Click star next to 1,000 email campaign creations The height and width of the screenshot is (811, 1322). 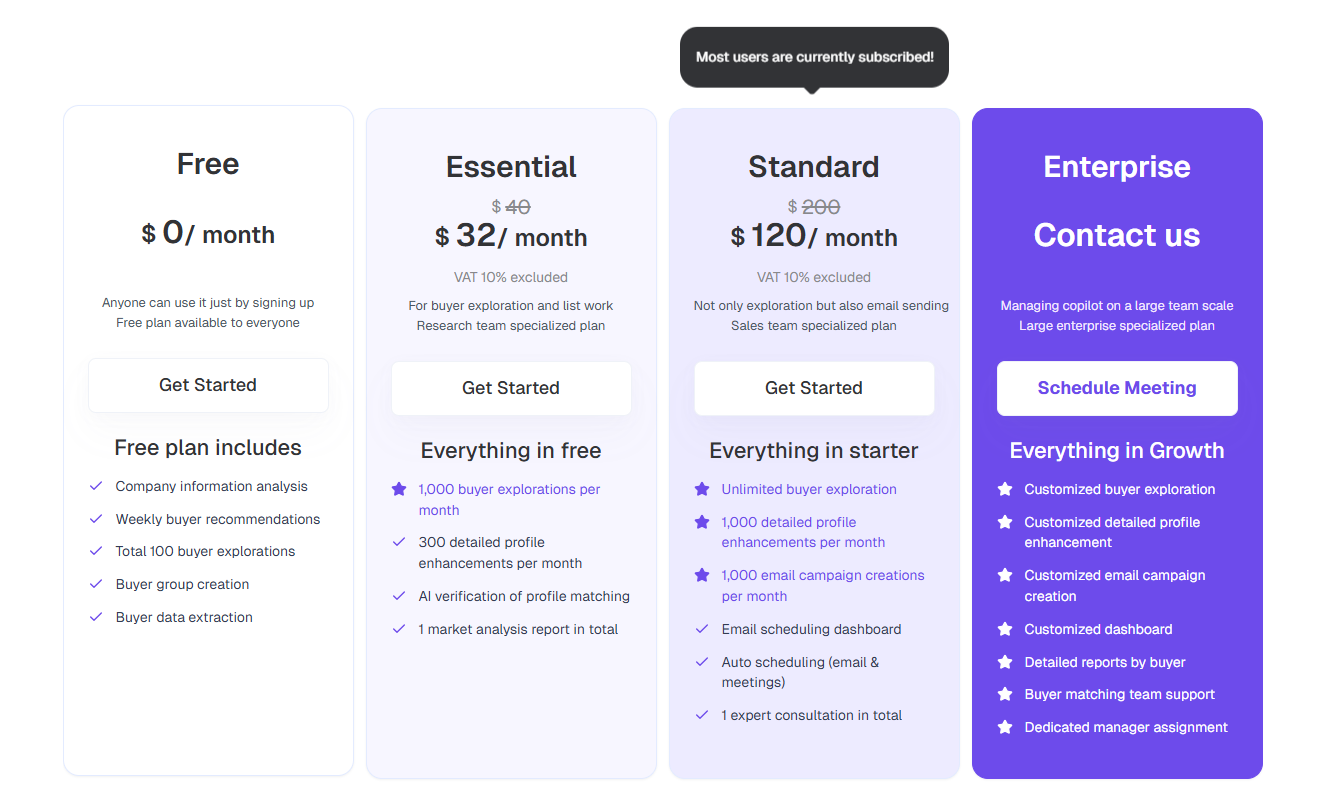[x=702, y=575]
